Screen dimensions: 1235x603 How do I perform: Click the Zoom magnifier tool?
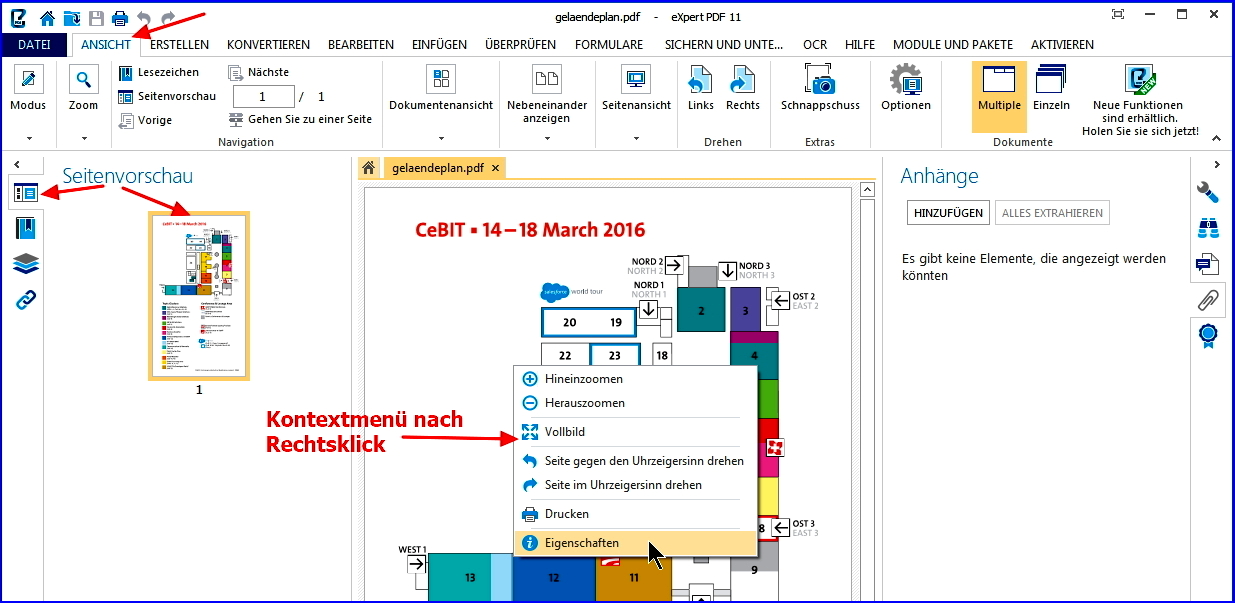(x=83, y=88)
